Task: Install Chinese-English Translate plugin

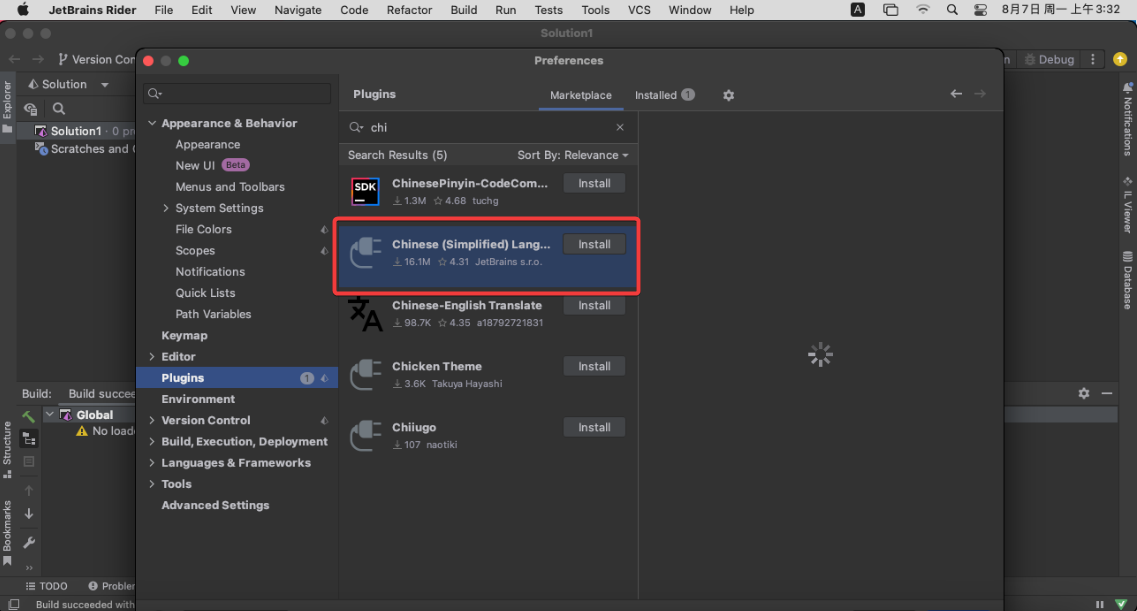Action: coord(594,305)
